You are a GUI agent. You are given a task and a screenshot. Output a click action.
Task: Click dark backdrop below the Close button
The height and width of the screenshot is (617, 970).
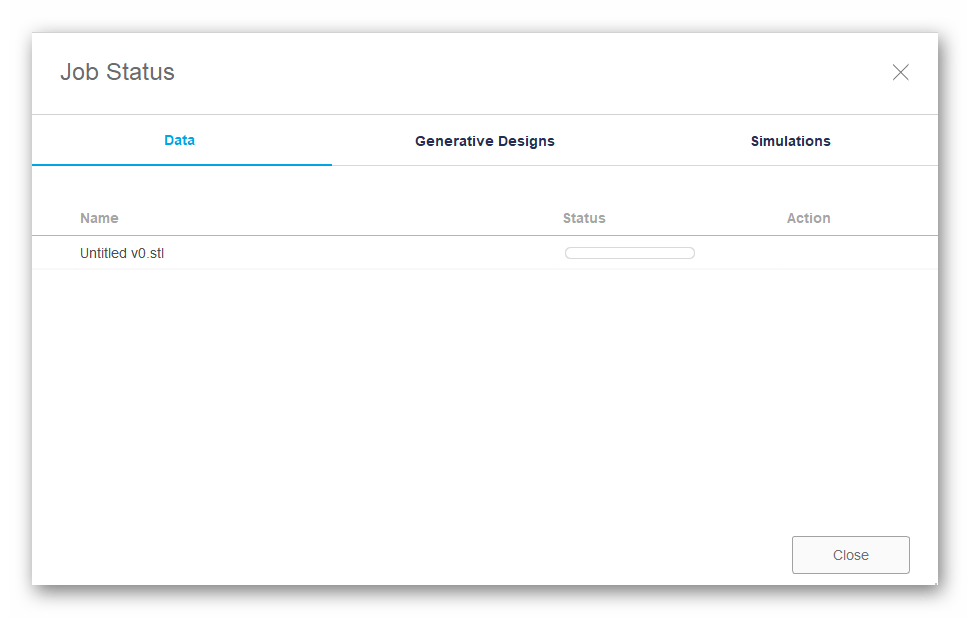click(850, 600)
